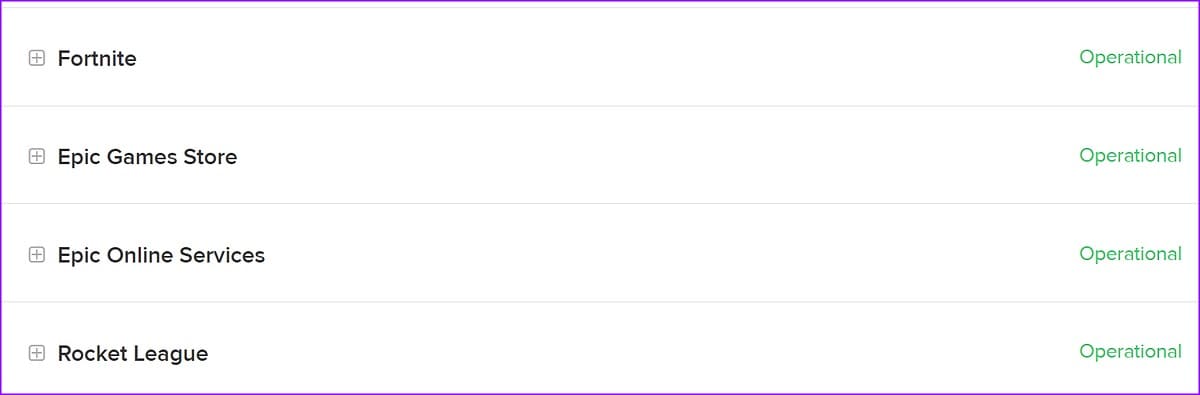Click Rocket League's Operational status
Viewport: 1200px width, 395px height.
1130,352
